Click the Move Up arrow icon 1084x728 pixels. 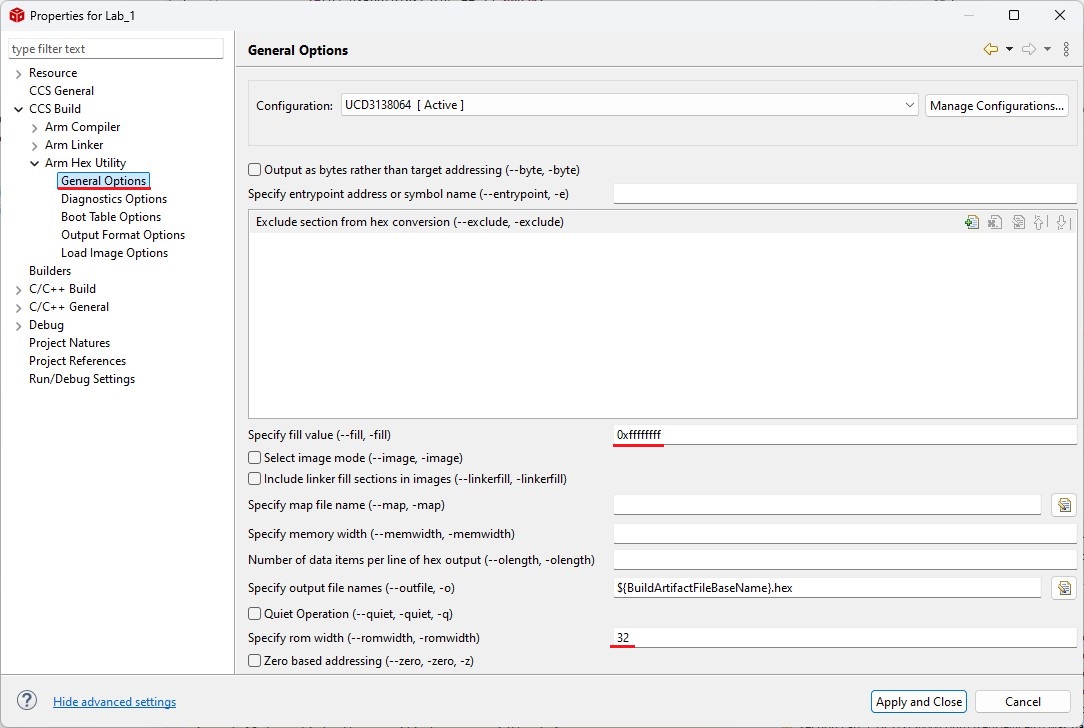click(1040, 223)
